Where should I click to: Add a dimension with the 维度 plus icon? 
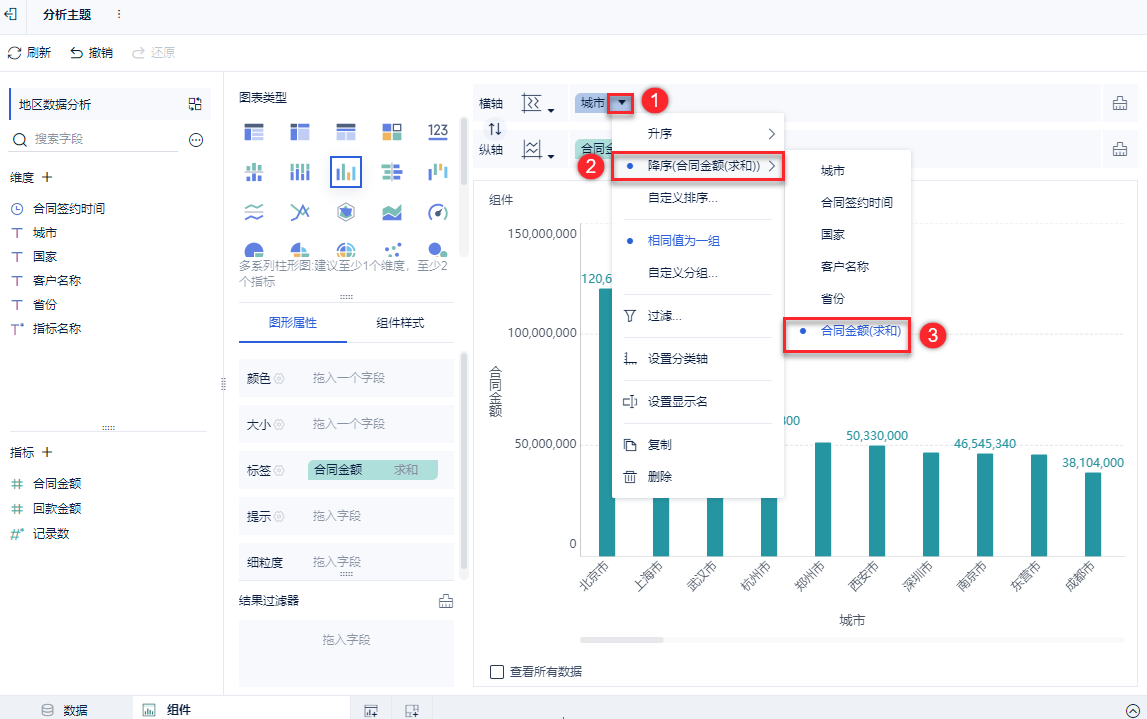point(48,177)
